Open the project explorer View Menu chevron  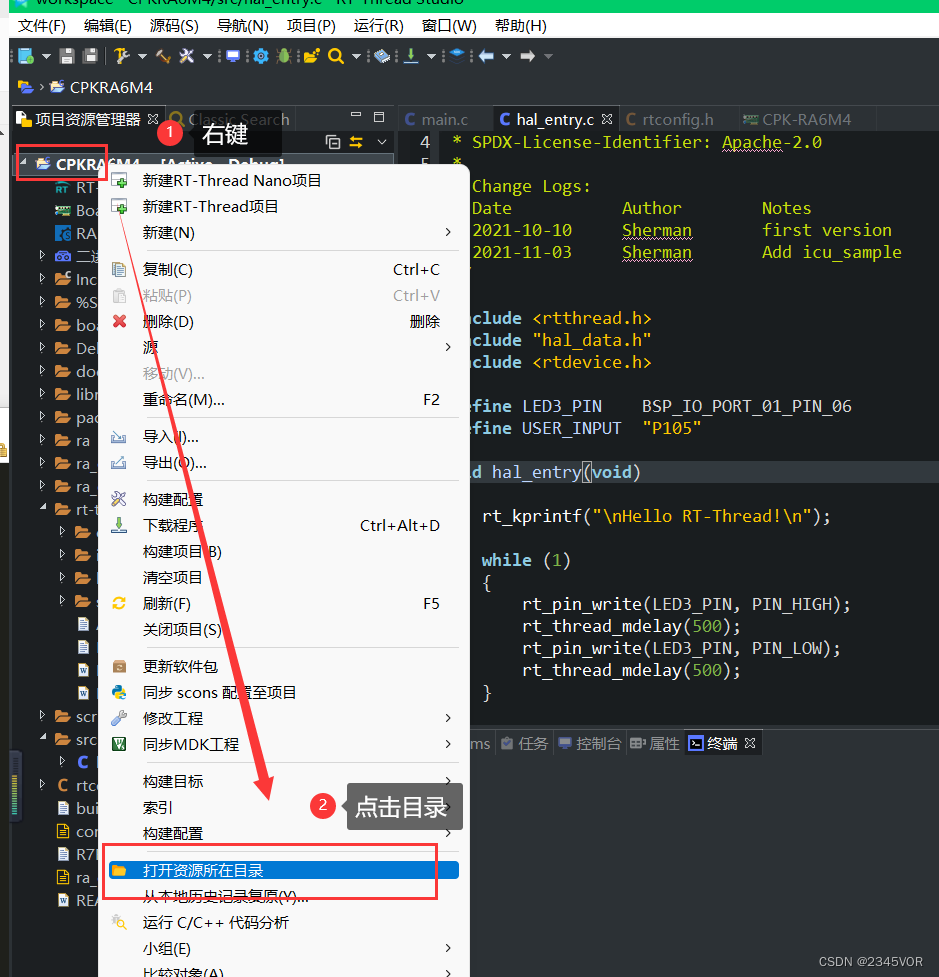(x=381, y=143)
